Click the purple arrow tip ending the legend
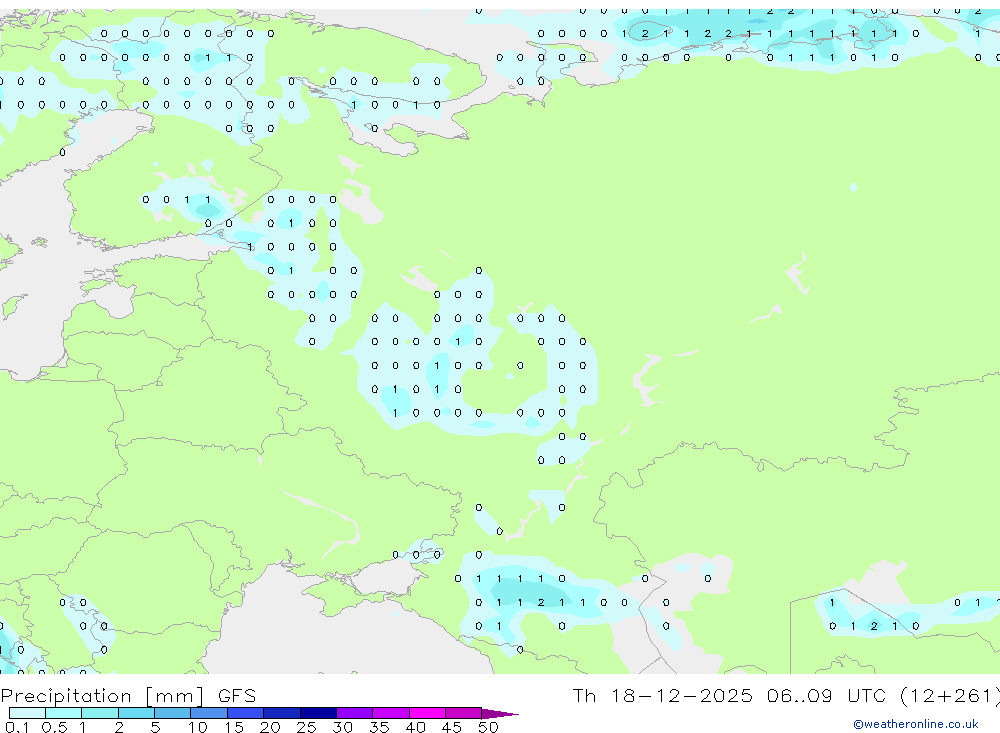Viewport: 1000px width, 733px height. click(x=499, y=714)
